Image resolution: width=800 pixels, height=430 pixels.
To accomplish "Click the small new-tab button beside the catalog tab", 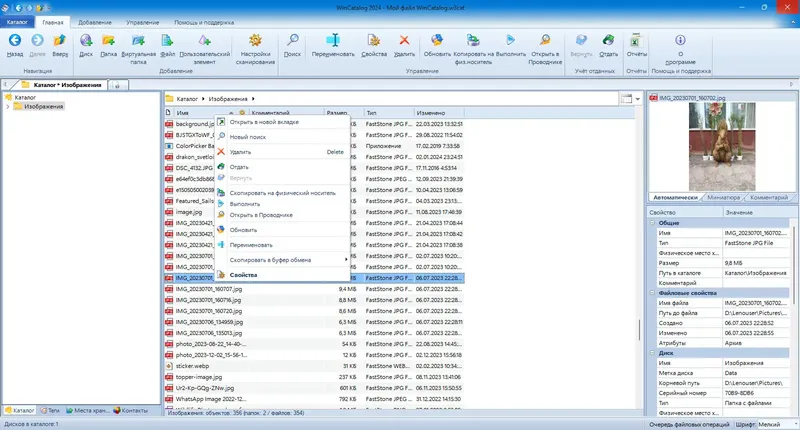I will click(x=117, y=85).
